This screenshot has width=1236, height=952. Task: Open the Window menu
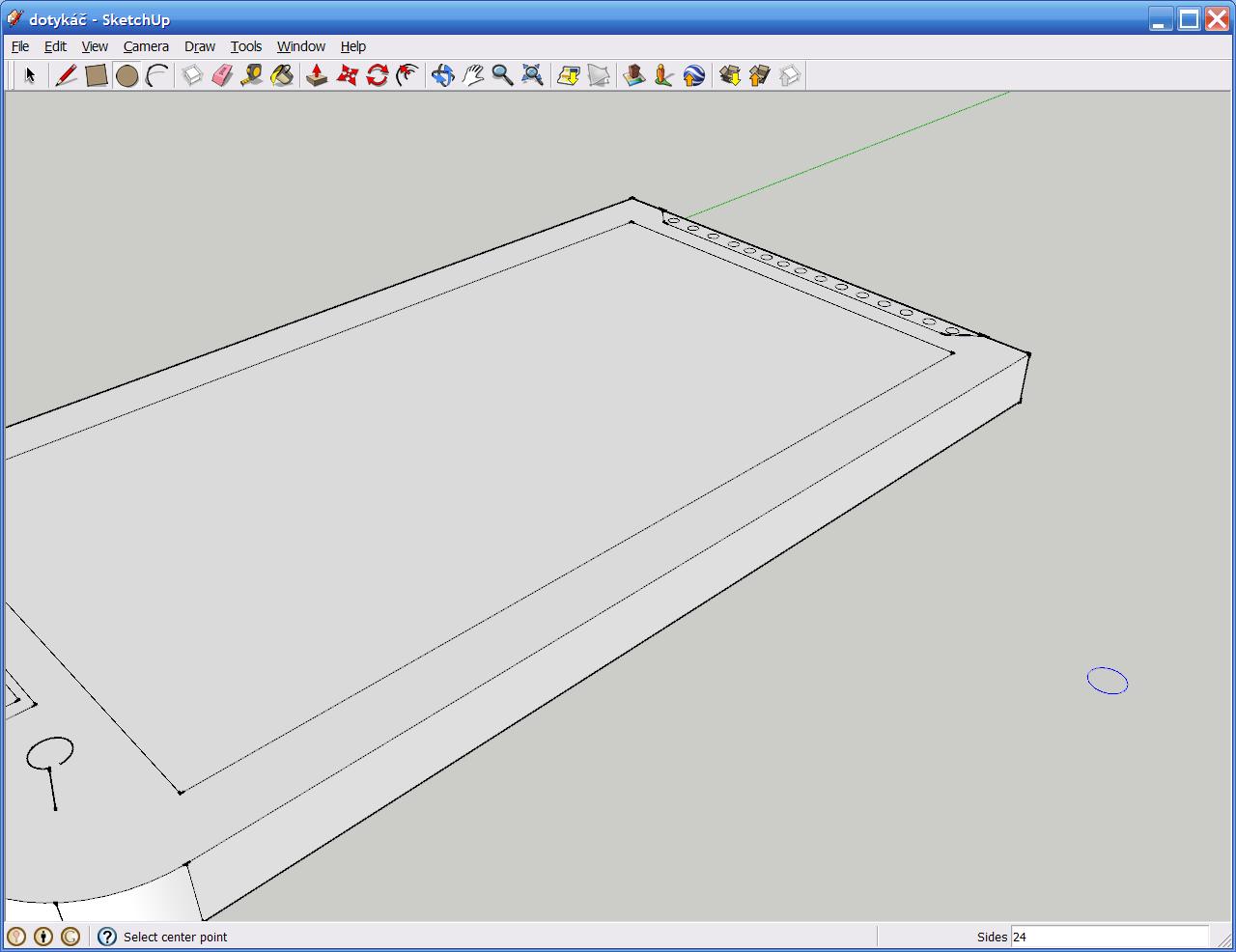click(300, 46)
